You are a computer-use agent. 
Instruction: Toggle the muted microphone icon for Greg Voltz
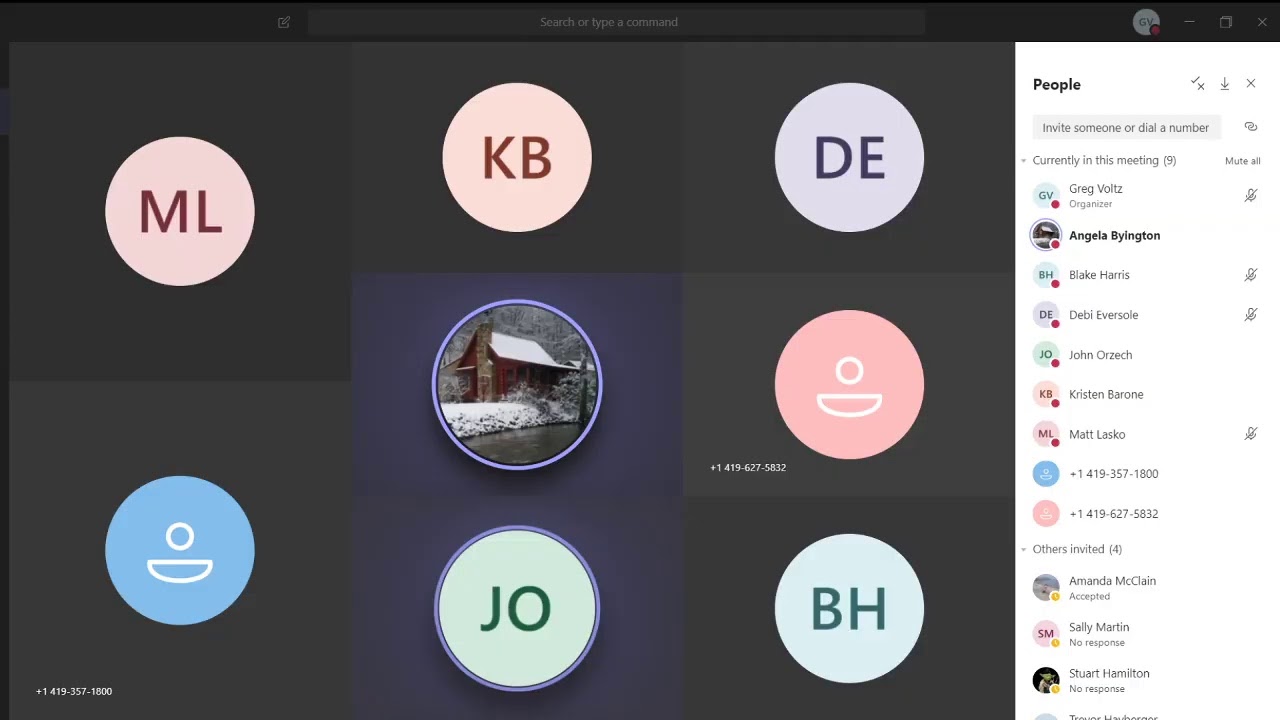[1251, 195]
